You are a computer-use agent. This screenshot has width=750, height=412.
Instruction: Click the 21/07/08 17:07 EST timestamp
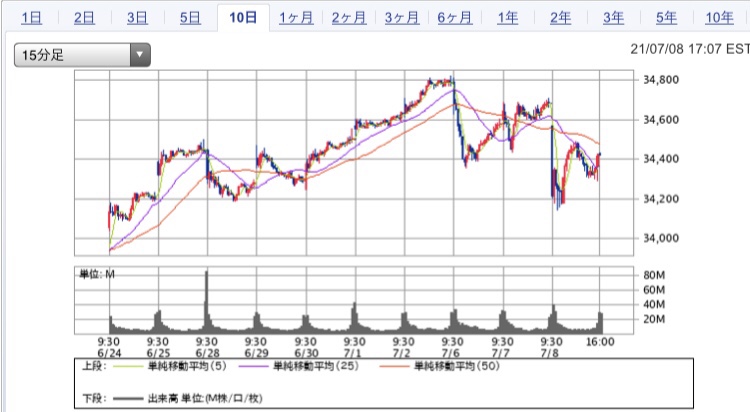pos(690,49)
